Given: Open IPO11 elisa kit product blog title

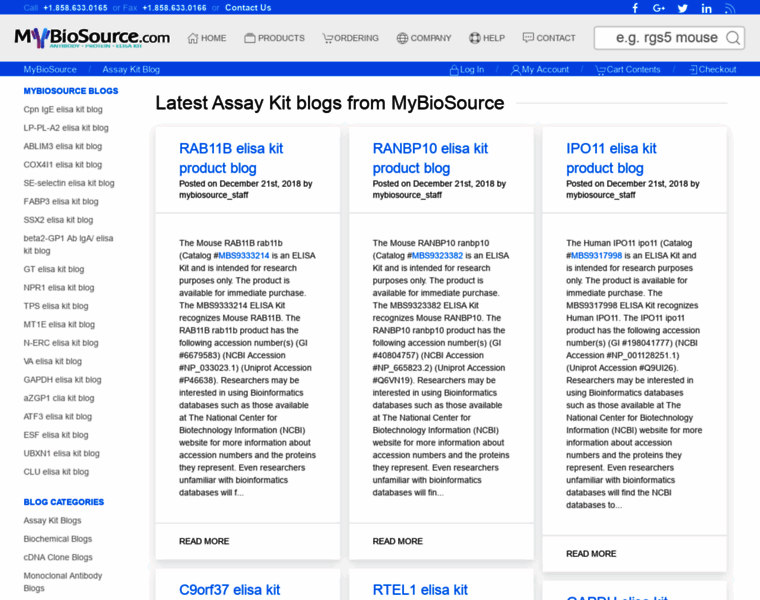Looking at the screenshot, I should click(611, 158).
